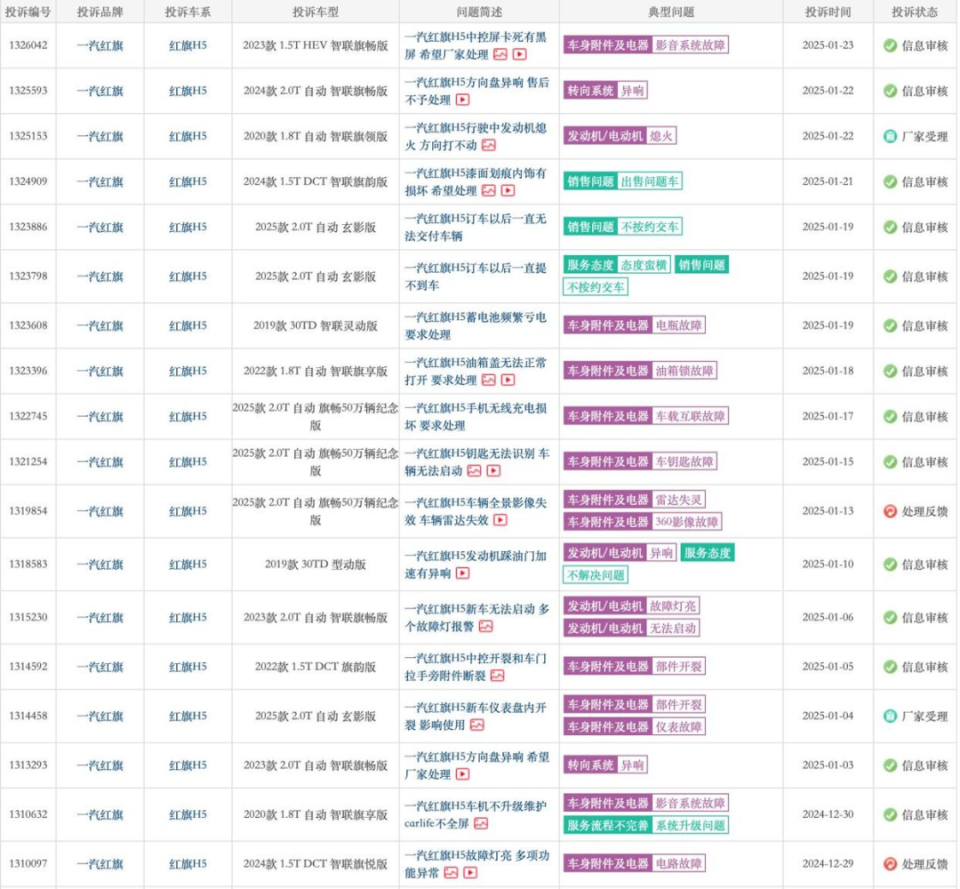
Task: Select the 不按约交车 tag for complaint 1323886
Action: click(651, 228)
